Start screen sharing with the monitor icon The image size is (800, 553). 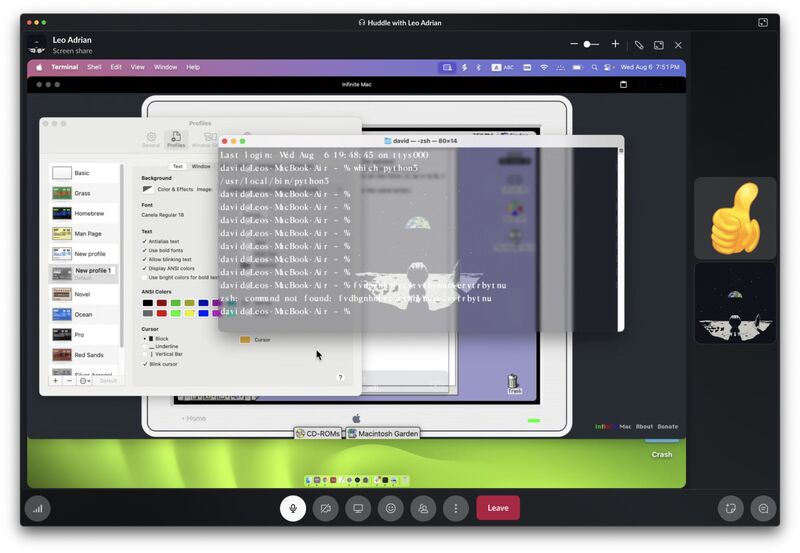click(x=358, y=508)
